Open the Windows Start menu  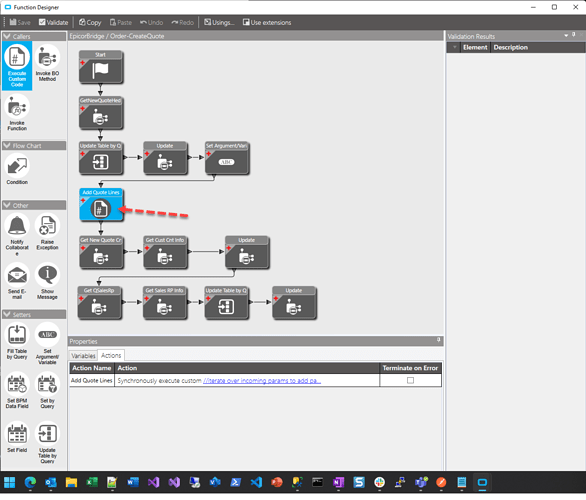tap(10, 482)
